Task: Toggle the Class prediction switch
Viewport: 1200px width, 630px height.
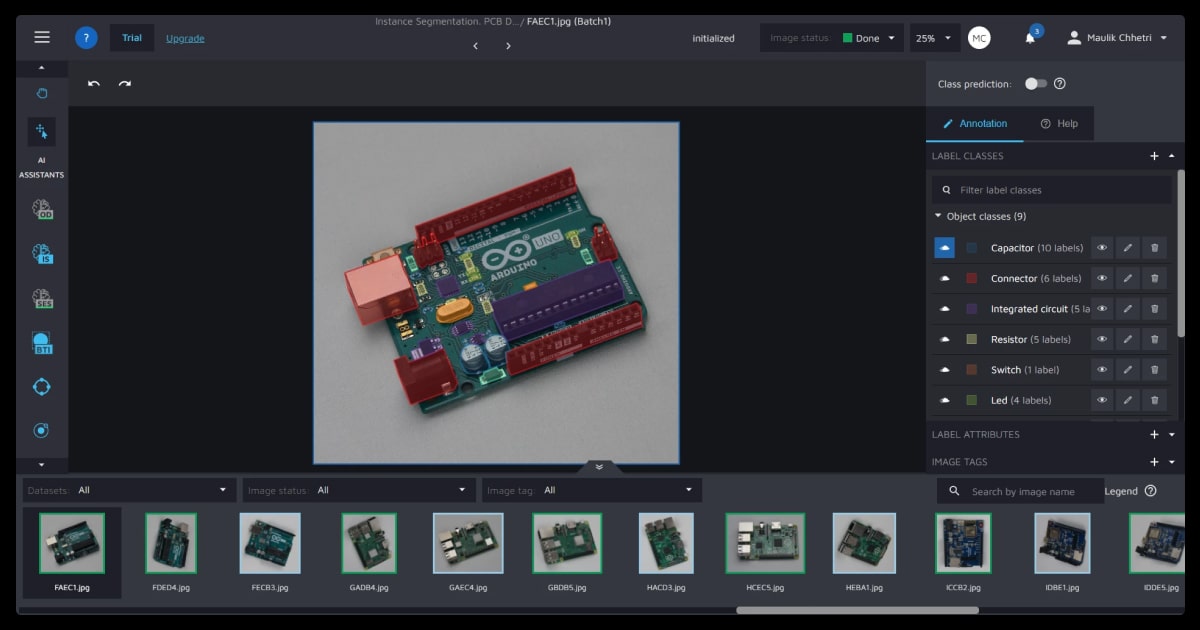Action: (x=1036, y=84)
